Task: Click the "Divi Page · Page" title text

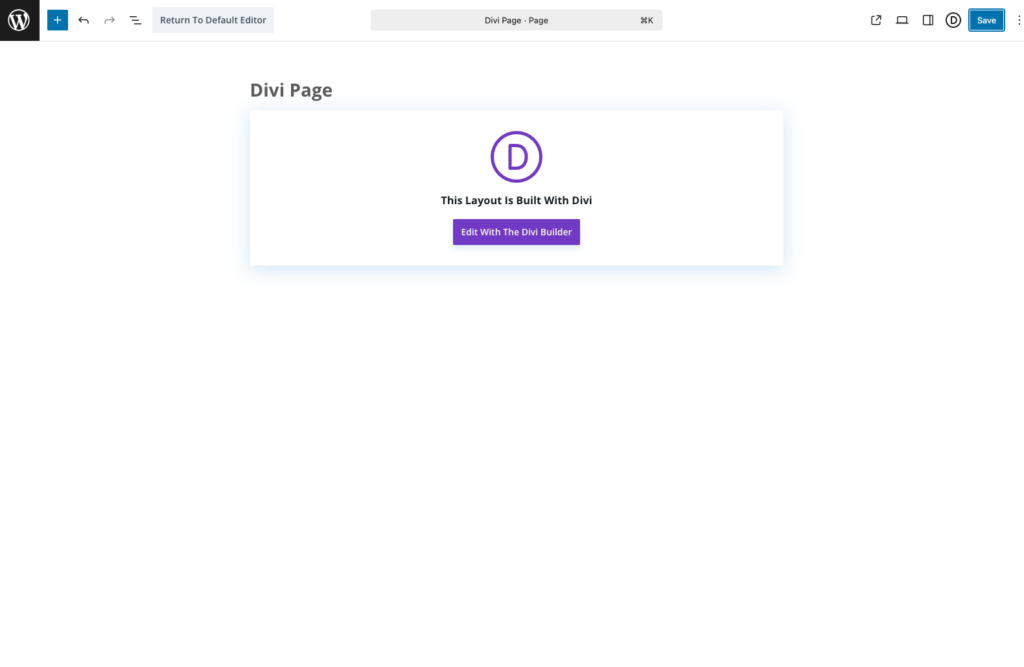Action: point(516,20)
